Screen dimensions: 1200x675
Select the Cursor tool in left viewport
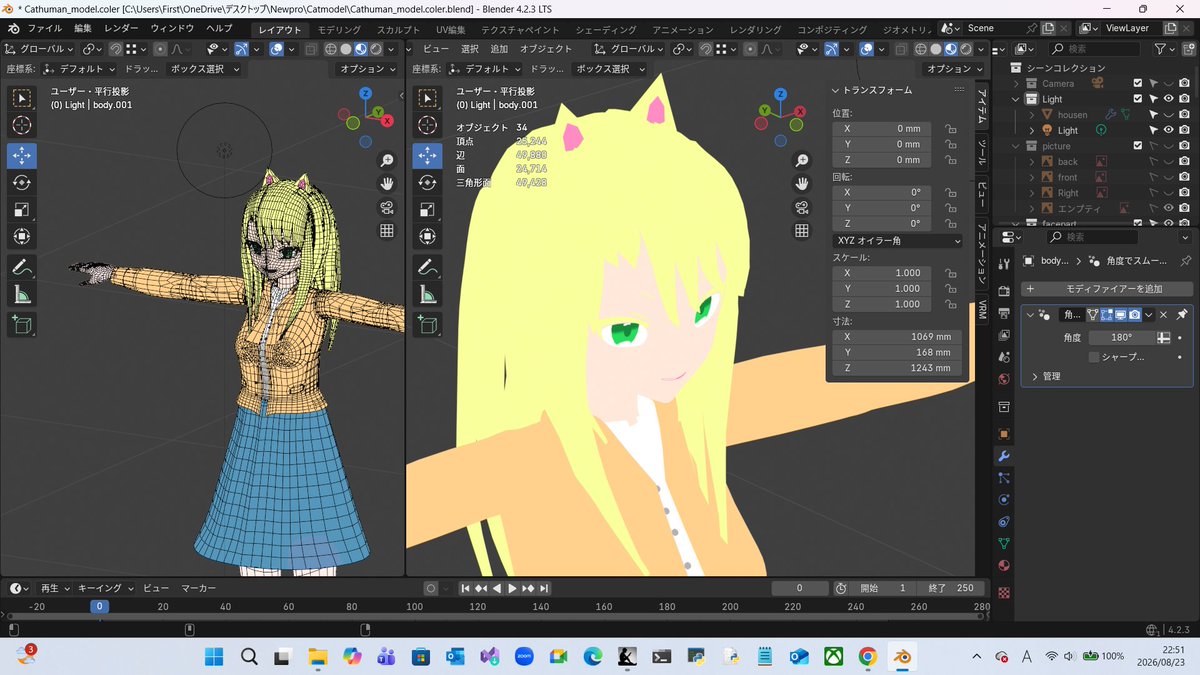22,125
